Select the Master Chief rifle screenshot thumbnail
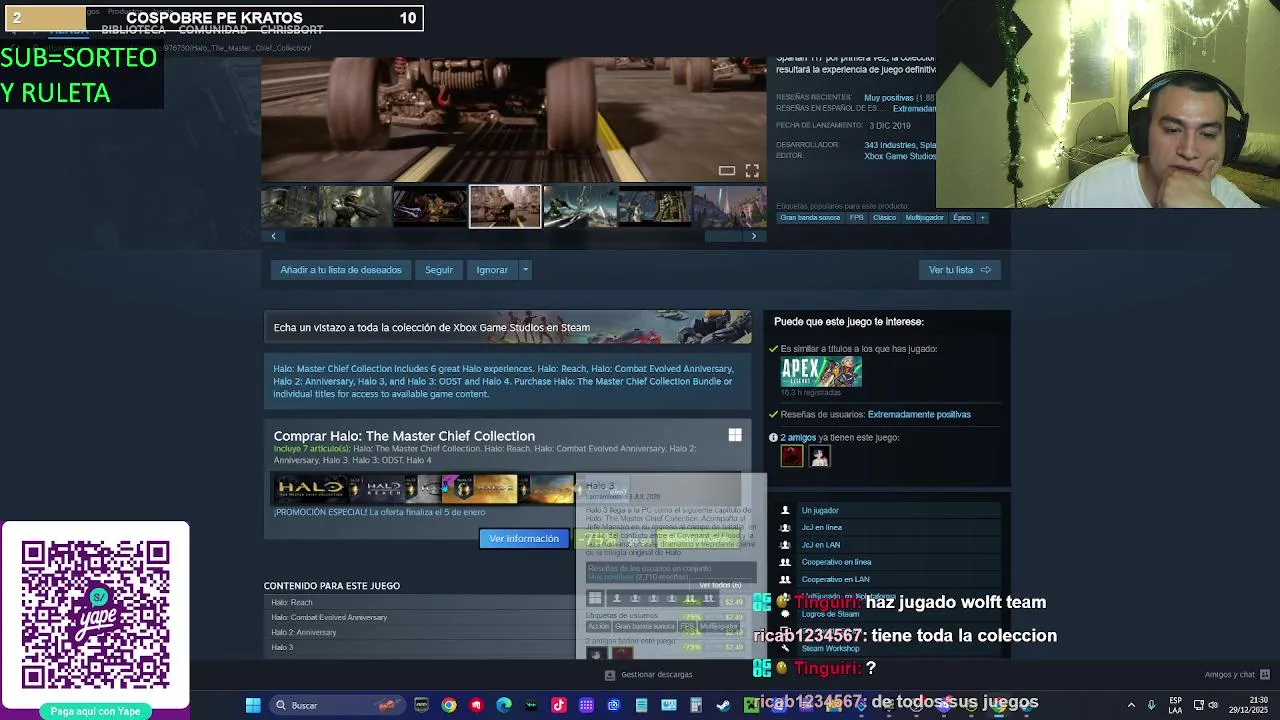This screenshot has height=720, width=1280. [355, 206]
